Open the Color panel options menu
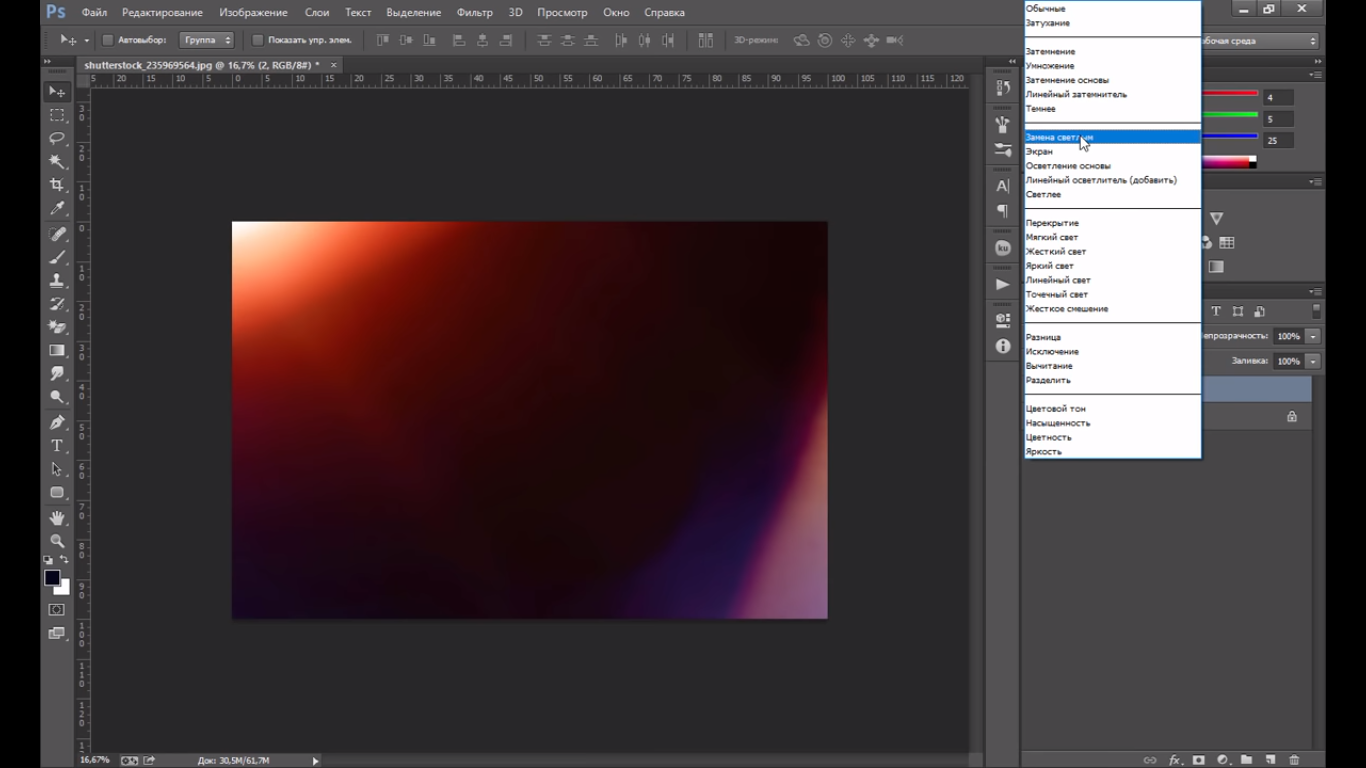The height and width of the screenshot is (768, 1366). pos(1316,75)
